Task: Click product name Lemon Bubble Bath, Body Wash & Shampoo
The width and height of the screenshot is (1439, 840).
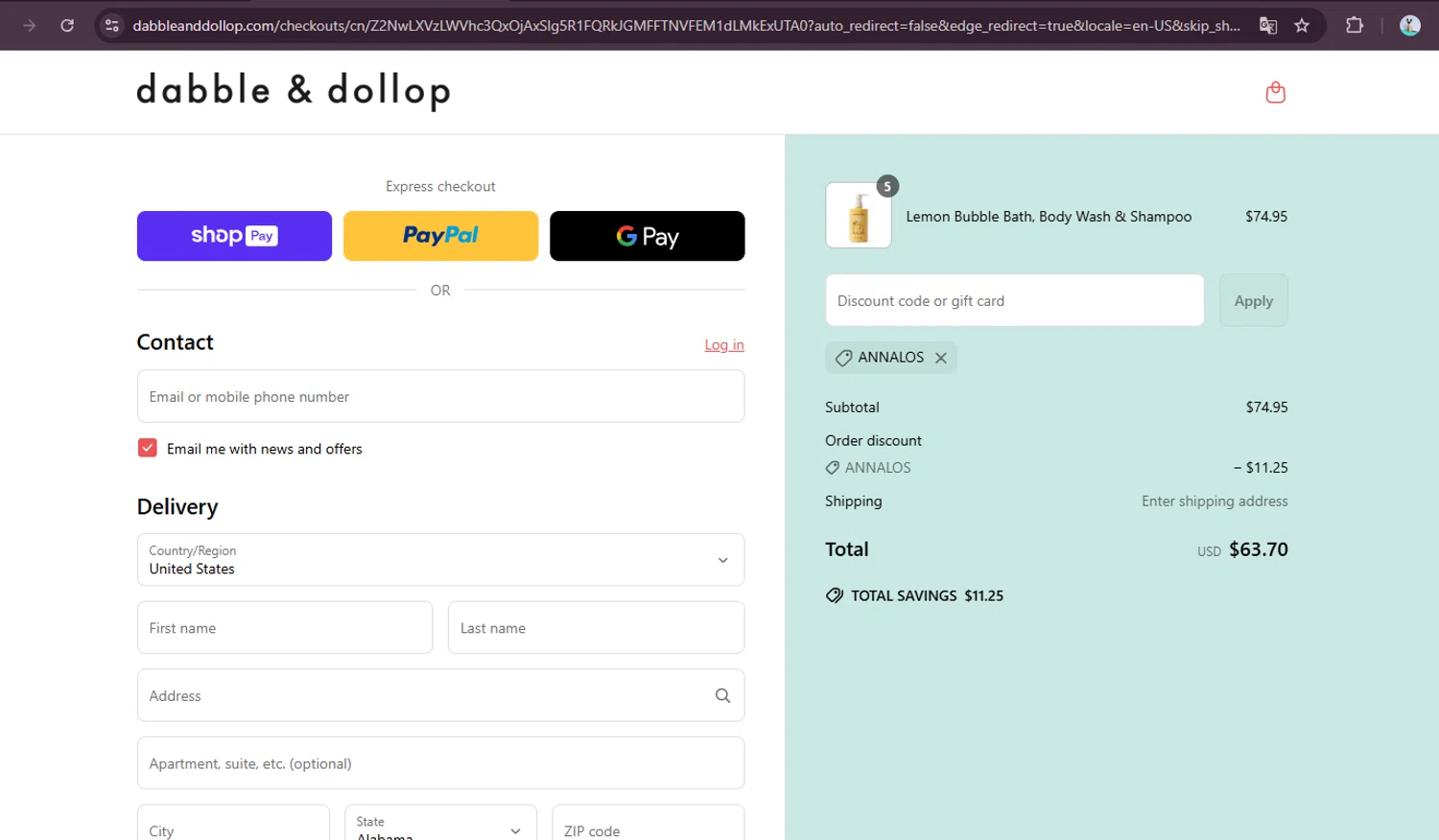Action: pos(1049,217)
